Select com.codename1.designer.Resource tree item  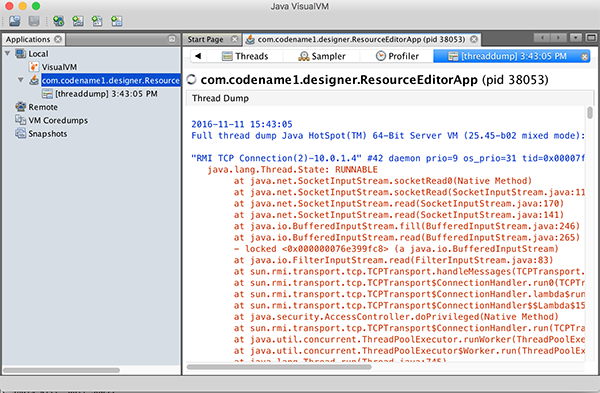tap(111, 80)
